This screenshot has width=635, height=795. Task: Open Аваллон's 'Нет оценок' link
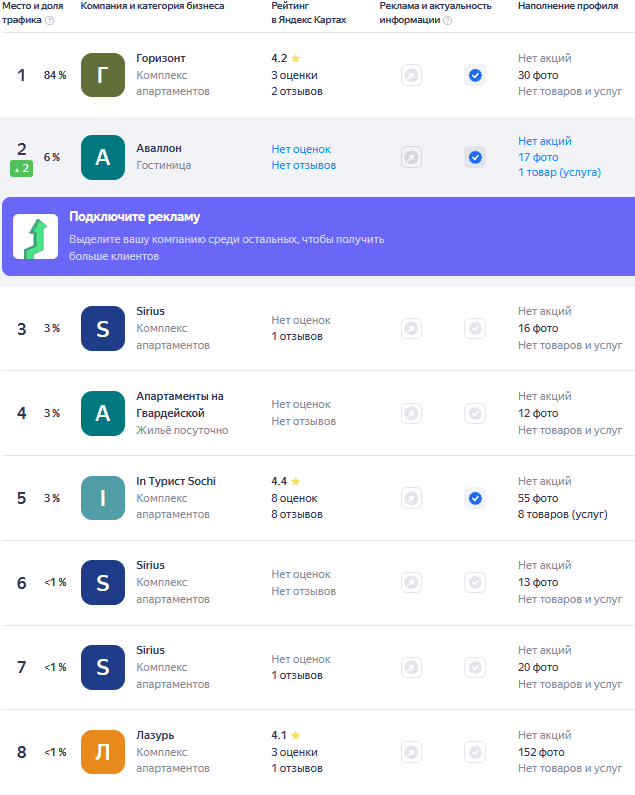[x=301, y=149]
